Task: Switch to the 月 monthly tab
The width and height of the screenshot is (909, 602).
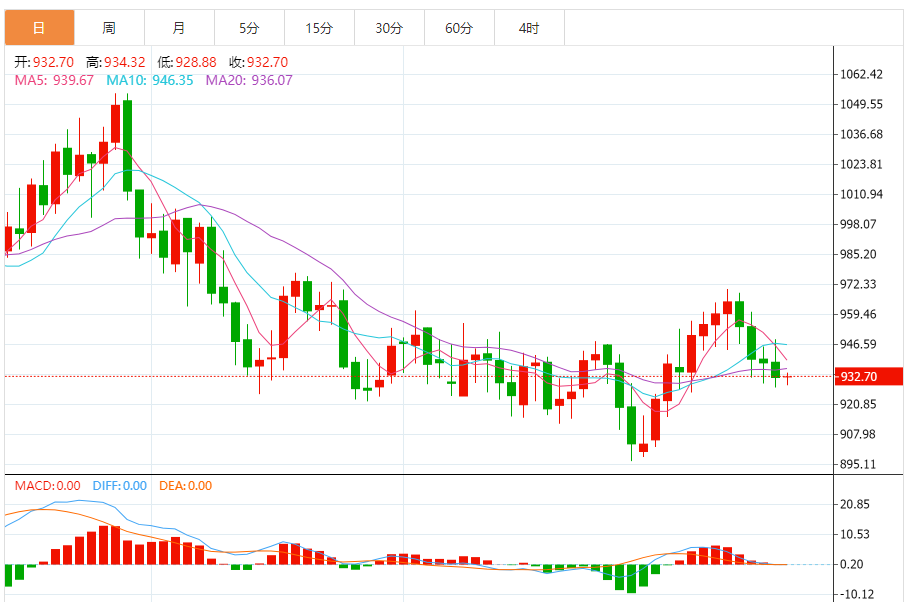Action: (179, 28)
